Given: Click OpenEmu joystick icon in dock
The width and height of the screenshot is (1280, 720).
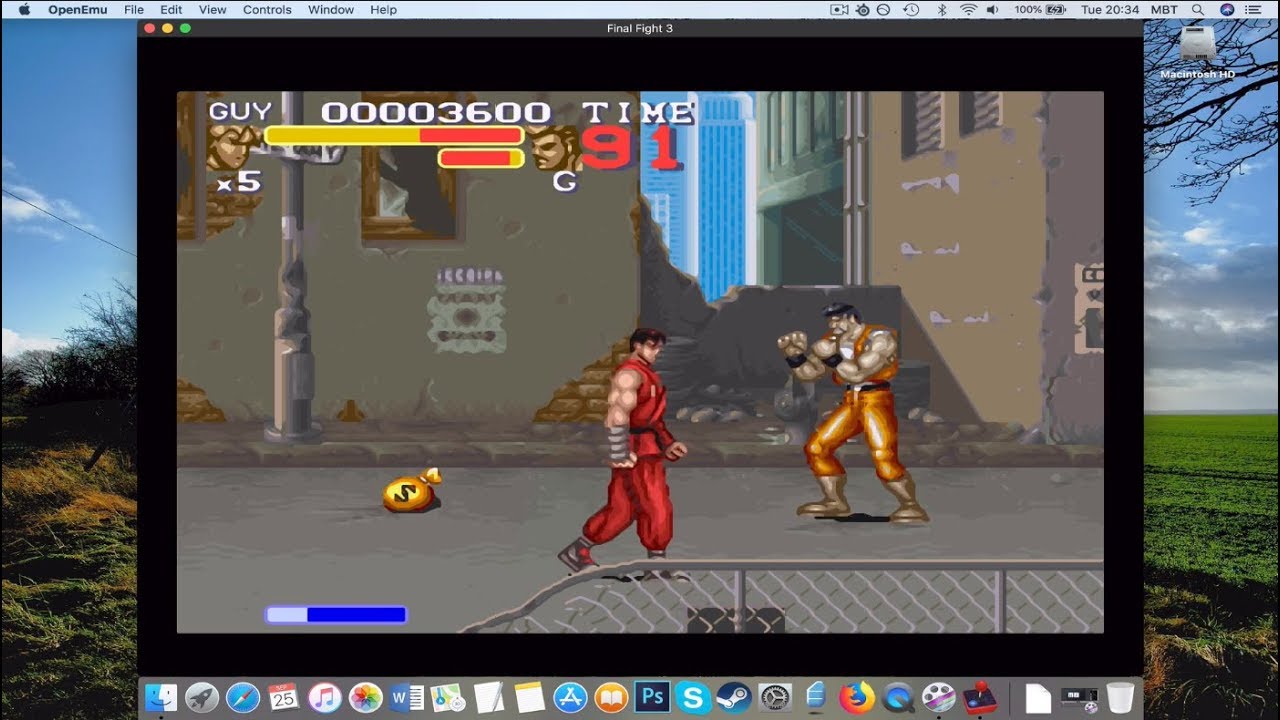Looking at the screenshot, I should pyautogui.click(x=979, y=697).
